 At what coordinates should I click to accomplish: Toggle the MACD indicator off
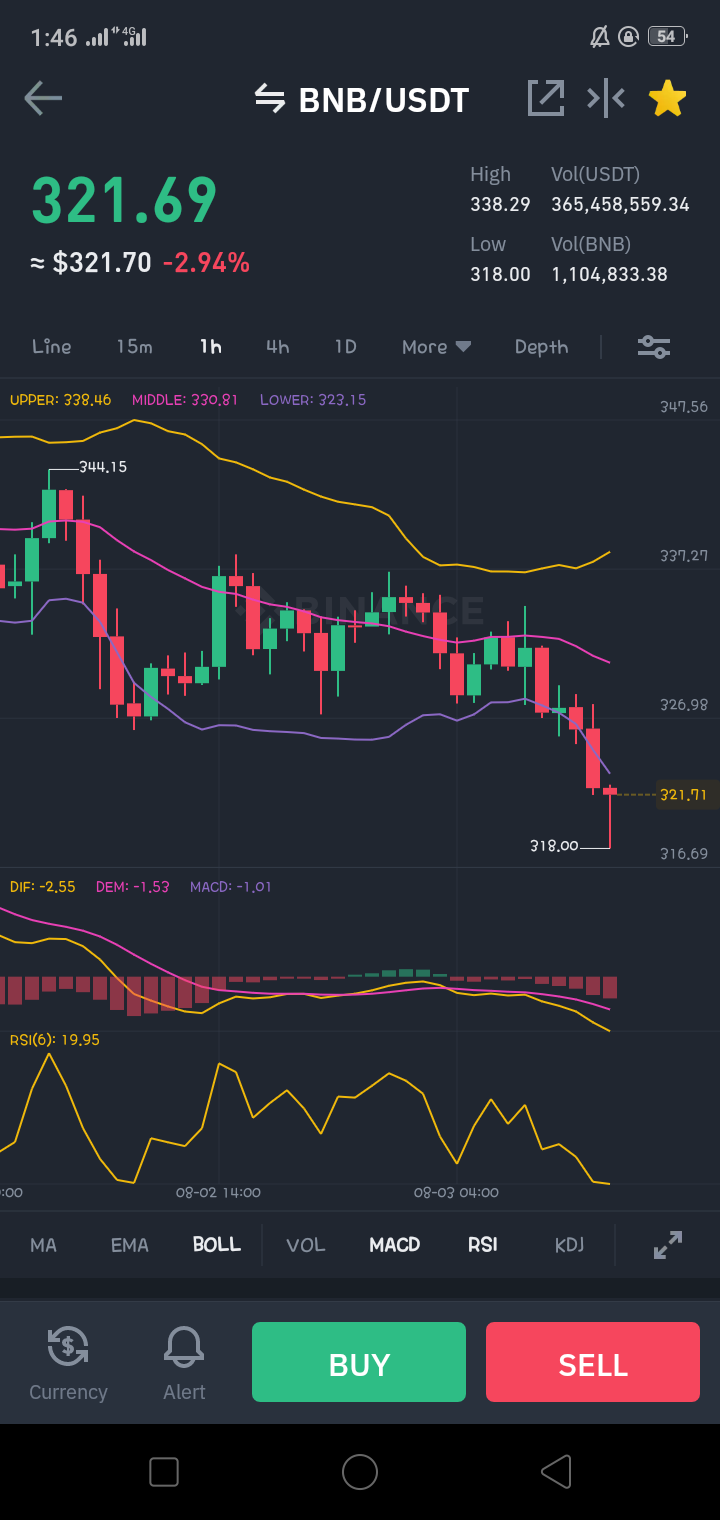pos(395,1245)
